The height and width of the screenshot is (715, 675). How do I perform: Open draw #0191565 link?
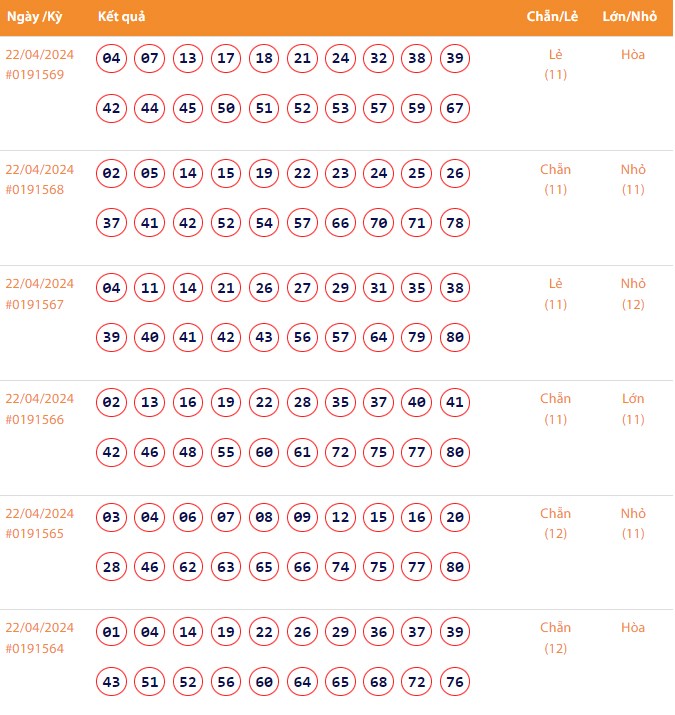click(35, 534)
